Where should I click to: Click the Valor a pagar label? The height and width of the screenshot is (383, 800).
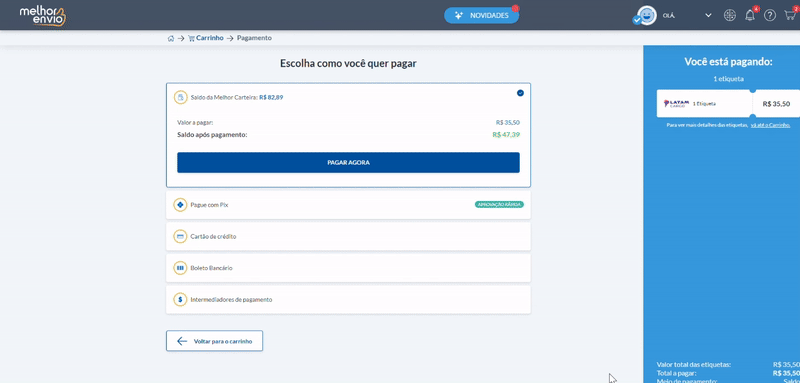195,123
